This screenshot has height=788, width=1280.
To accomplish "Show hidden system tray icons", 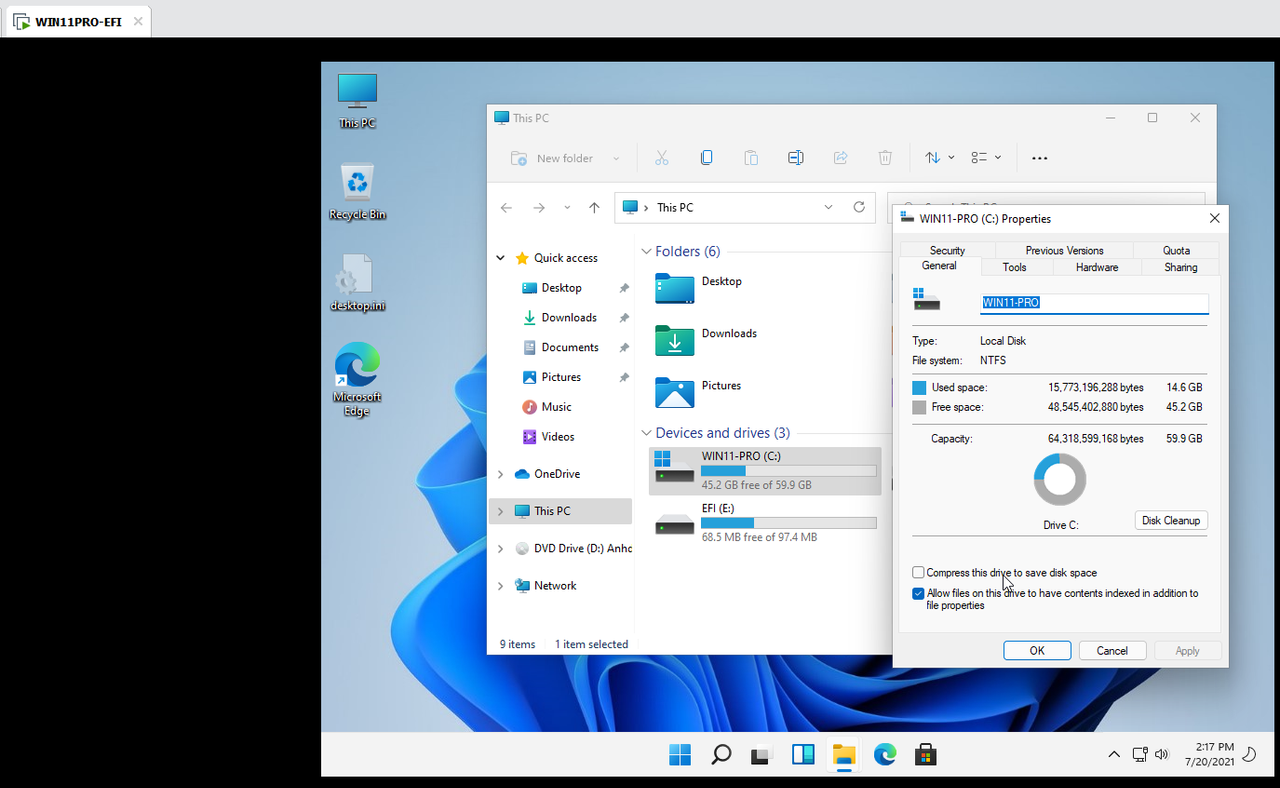I will pos(1114,754).
